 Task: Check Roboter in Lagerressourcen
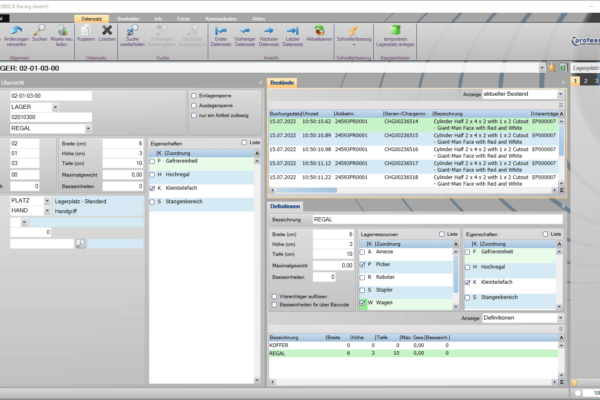click(362, 278)
